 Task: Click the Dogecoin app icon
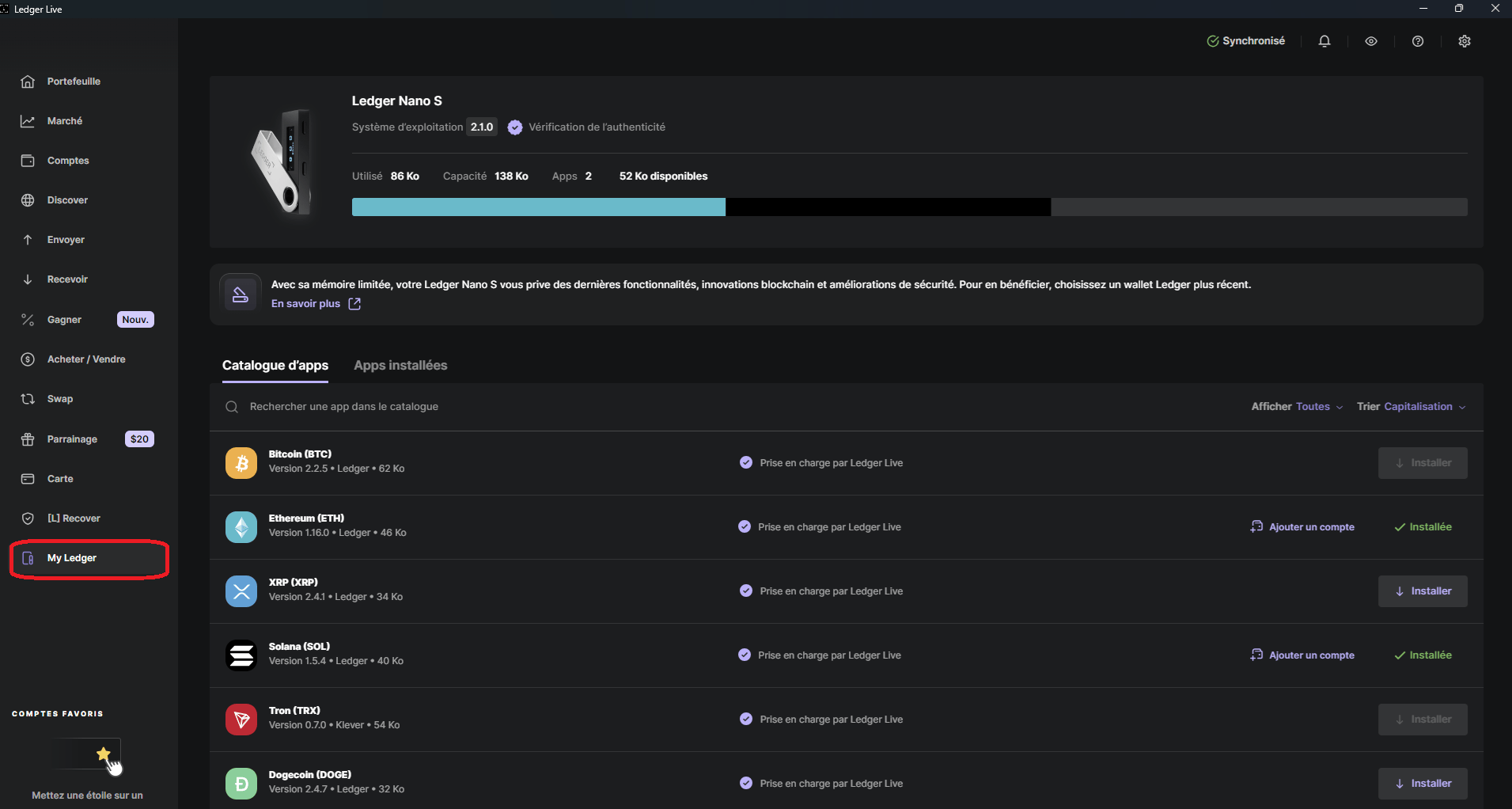pyautogui.click(x=241, y=784)
